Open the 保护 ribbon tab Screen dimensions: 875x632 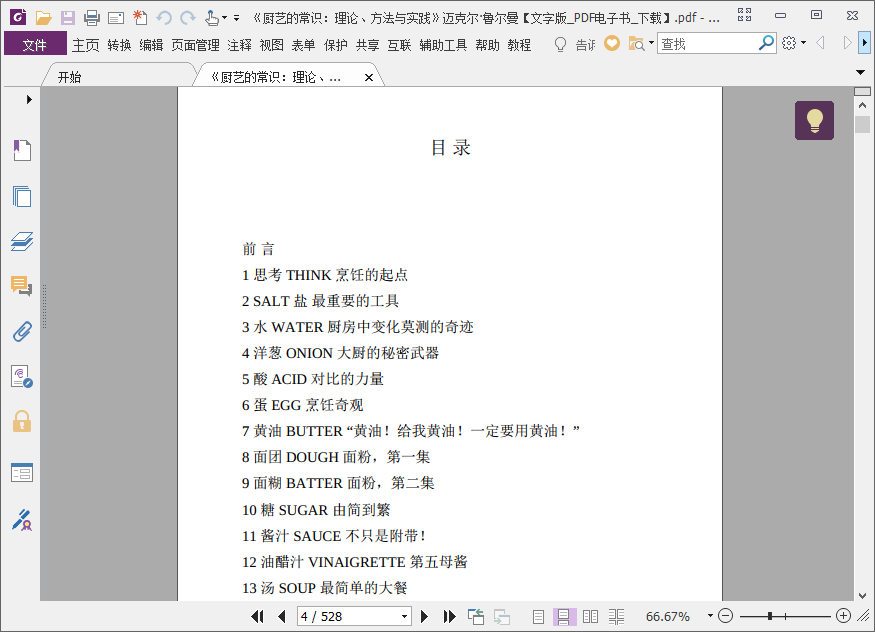336,45
